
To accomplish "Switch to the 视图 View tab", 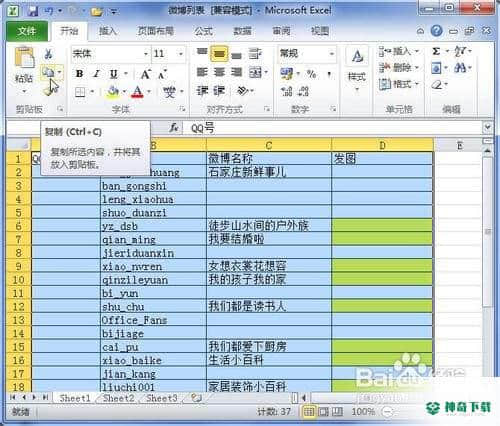I will [x=320, y=31].
